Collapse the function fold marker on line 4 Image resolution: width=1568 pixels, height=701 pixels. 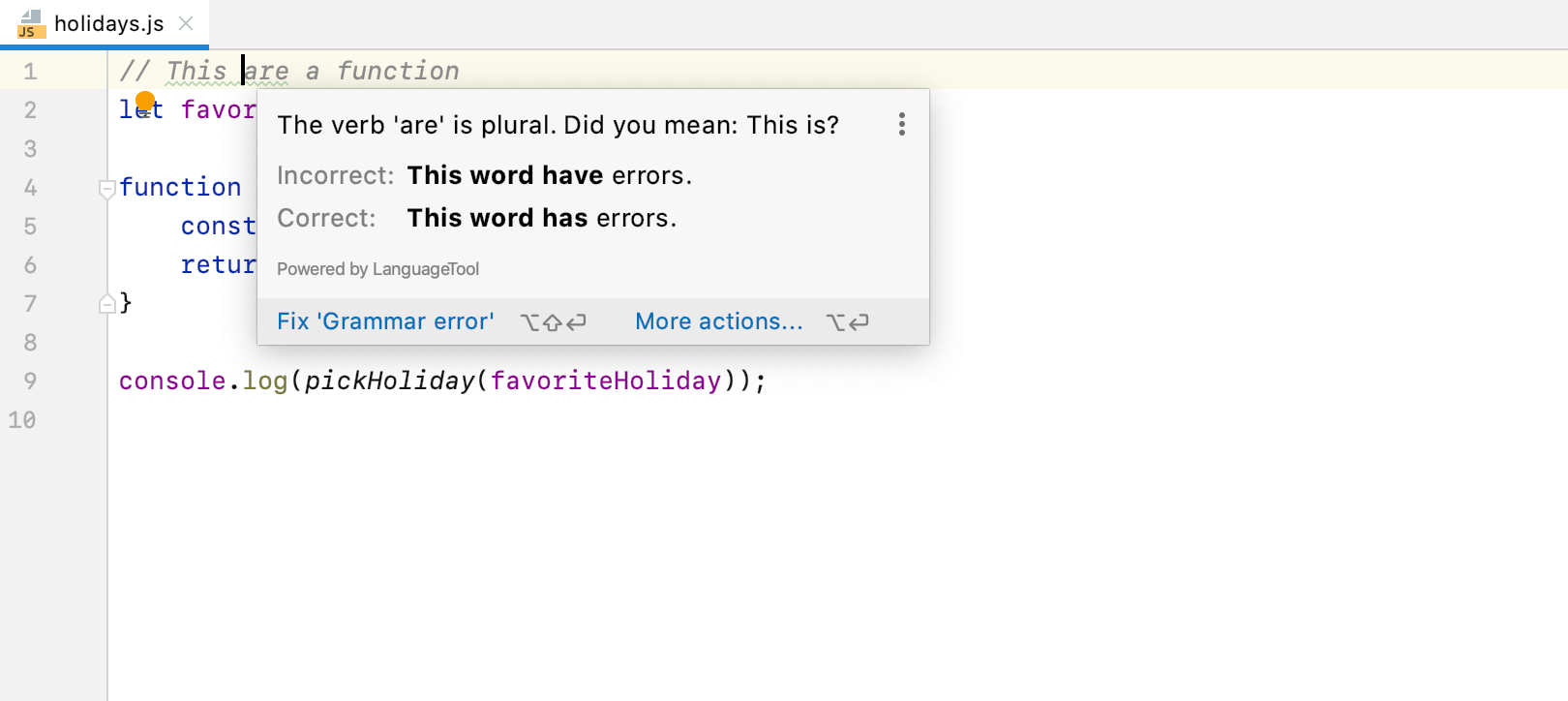pos(107,189)
